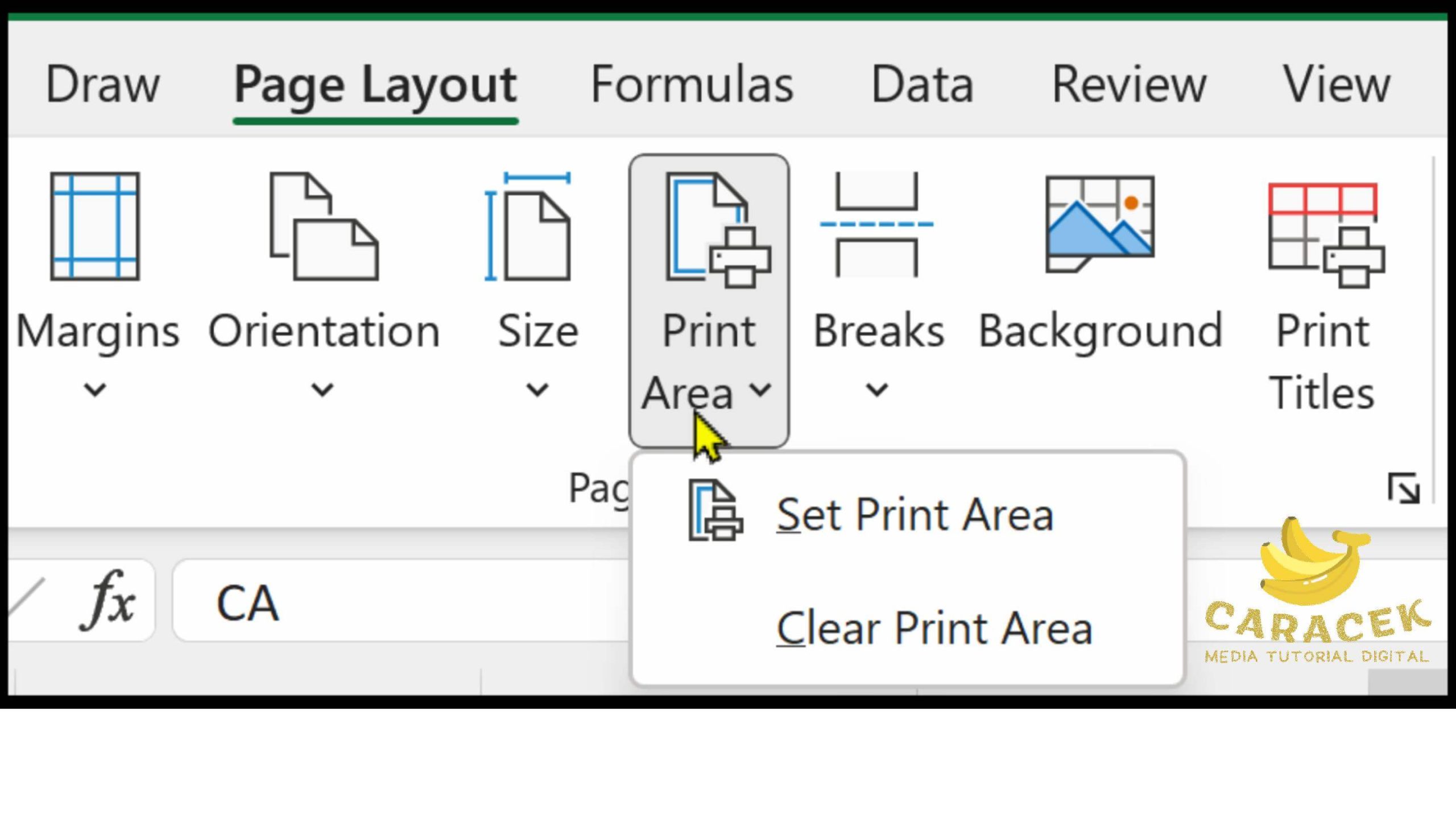Click the Orientation pages icon

click(x=324, y=226)
